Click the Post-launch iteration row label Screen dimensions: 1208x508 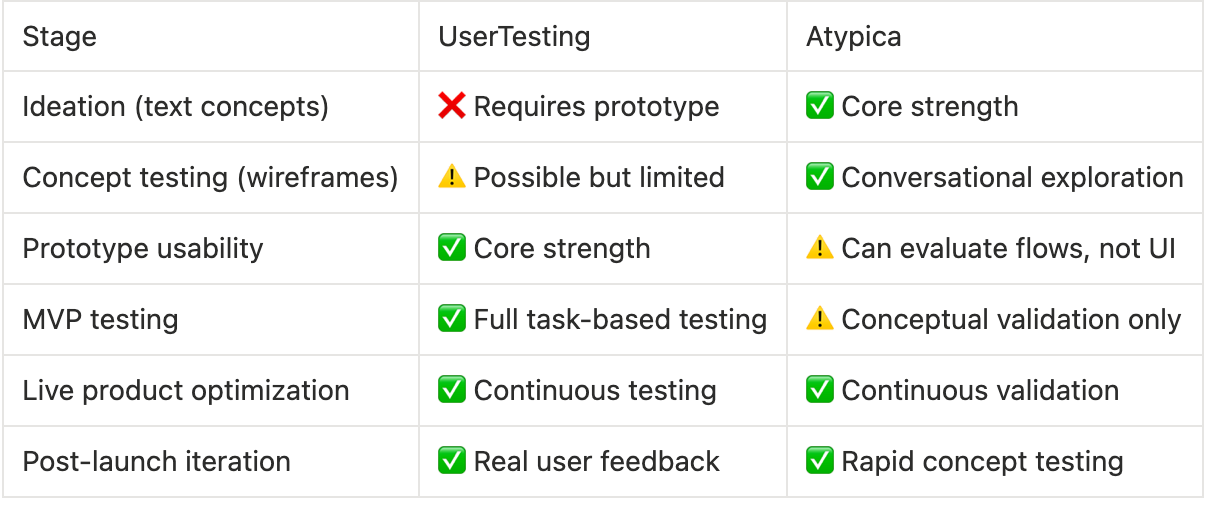tap(156, 461)
